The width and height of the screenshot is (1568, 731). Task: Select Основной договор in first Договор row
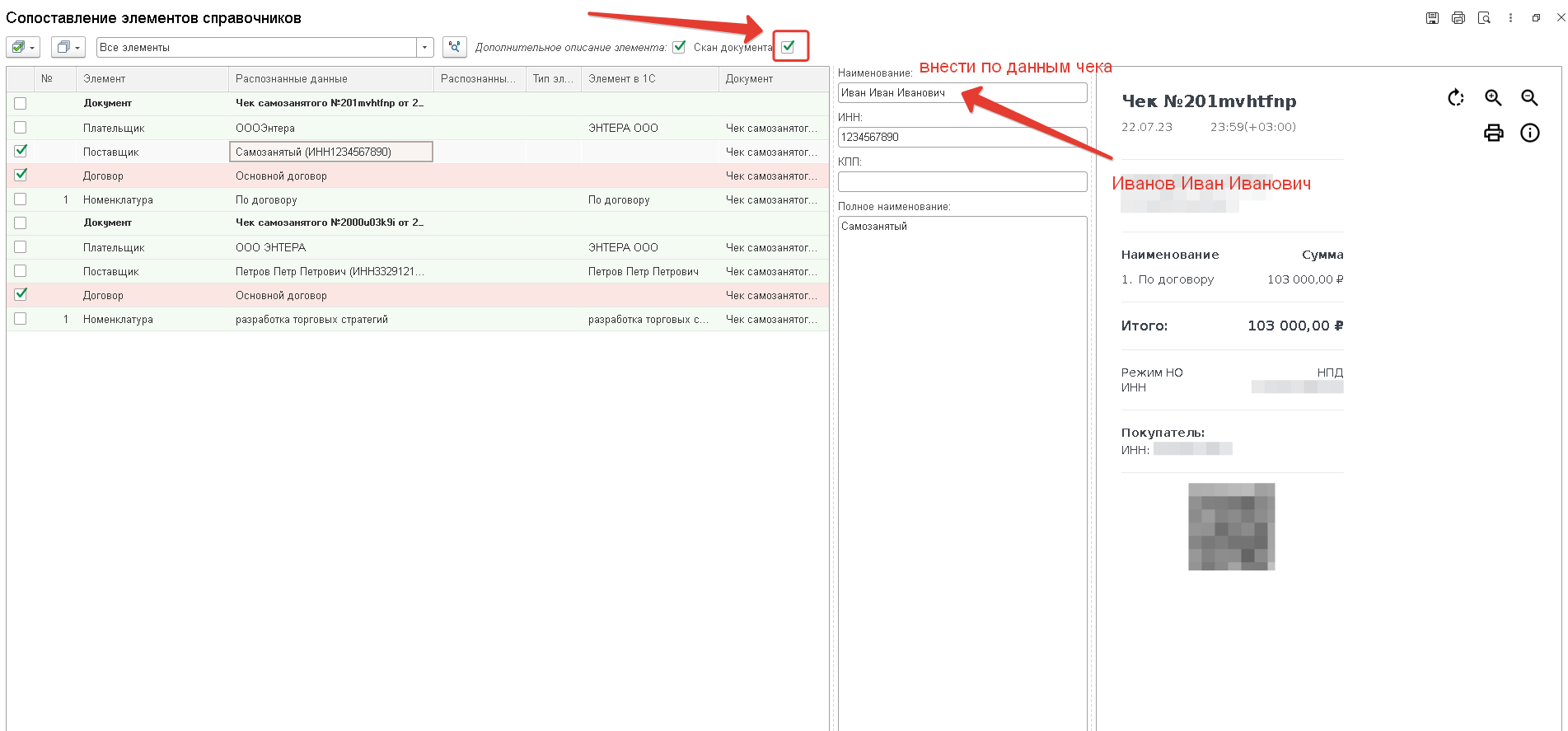pyautogui.click(x=331, y=176)
